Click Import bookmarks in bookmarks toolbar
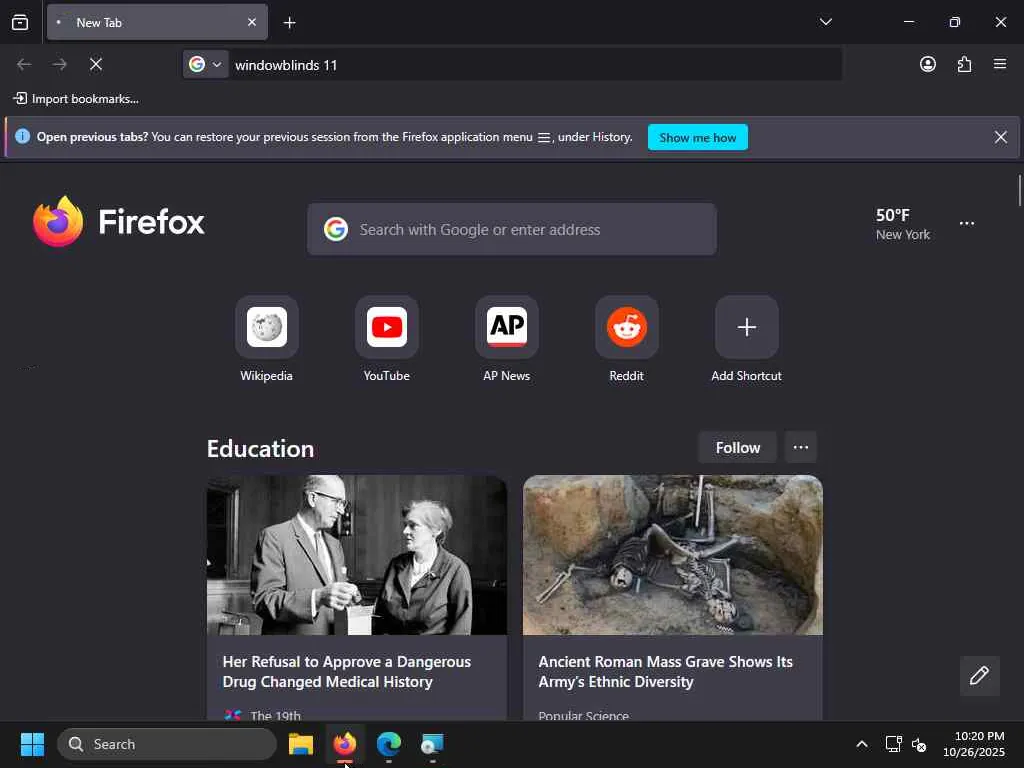Screen dimensions: 1024x768 76,99
